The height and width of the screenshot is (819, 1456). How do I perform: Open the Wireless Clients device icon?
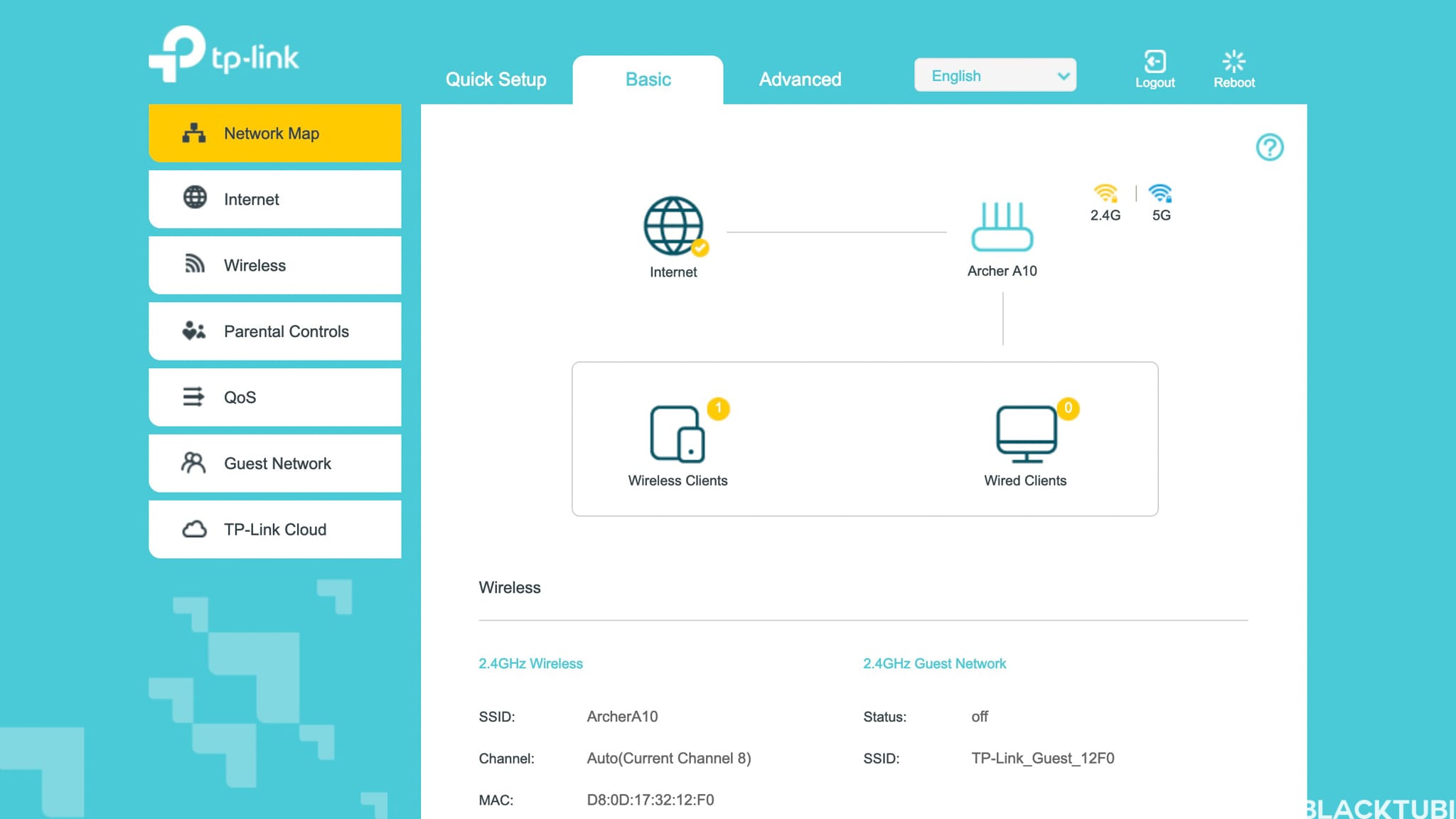(x=678, y=434)
